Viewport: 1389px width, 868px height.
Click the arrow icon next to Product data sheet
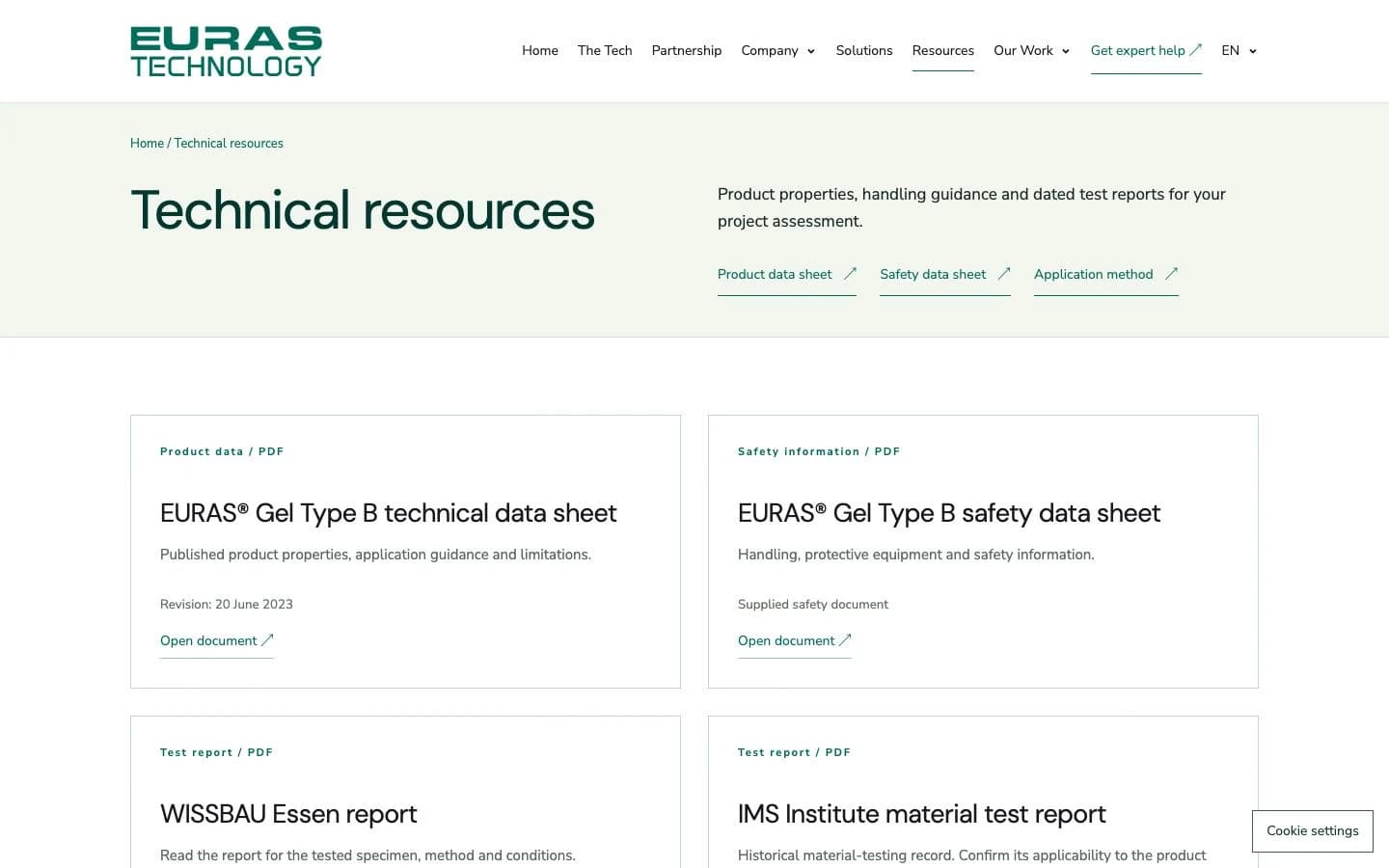coord(850,274)
